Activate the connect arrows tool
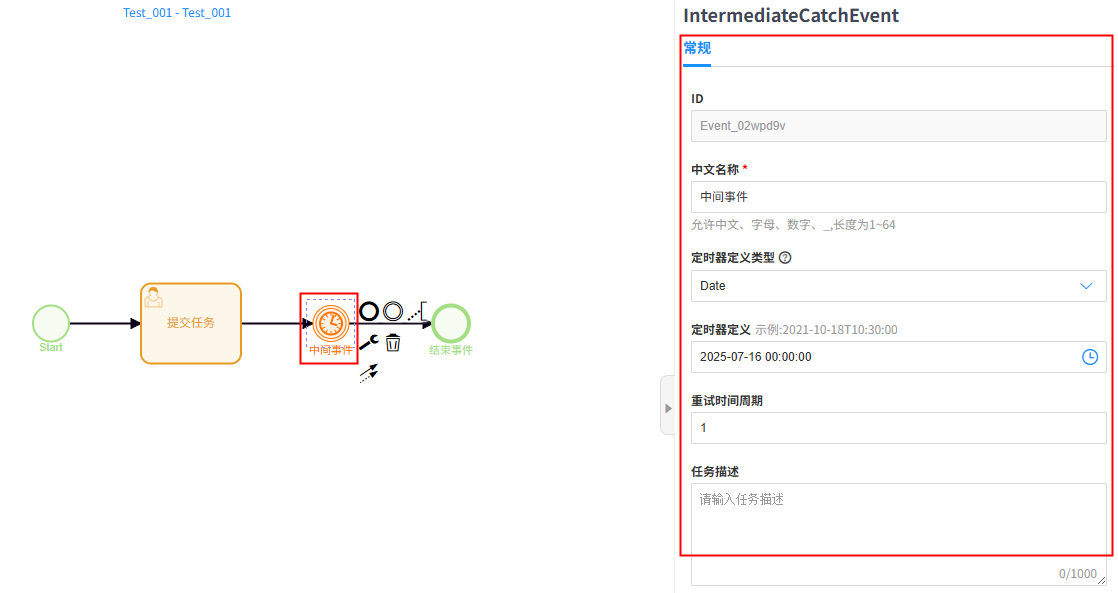The image size is (1118, 593). click(369, 373)
